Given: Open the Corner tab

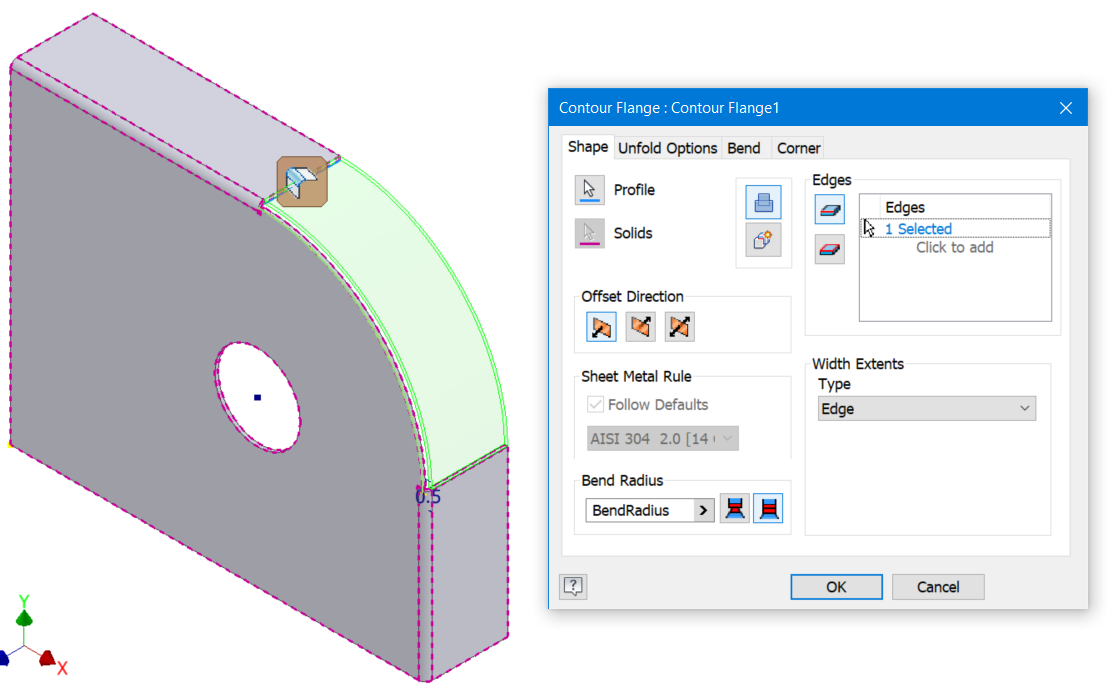Looking at the screenshot, I should 799,148.
